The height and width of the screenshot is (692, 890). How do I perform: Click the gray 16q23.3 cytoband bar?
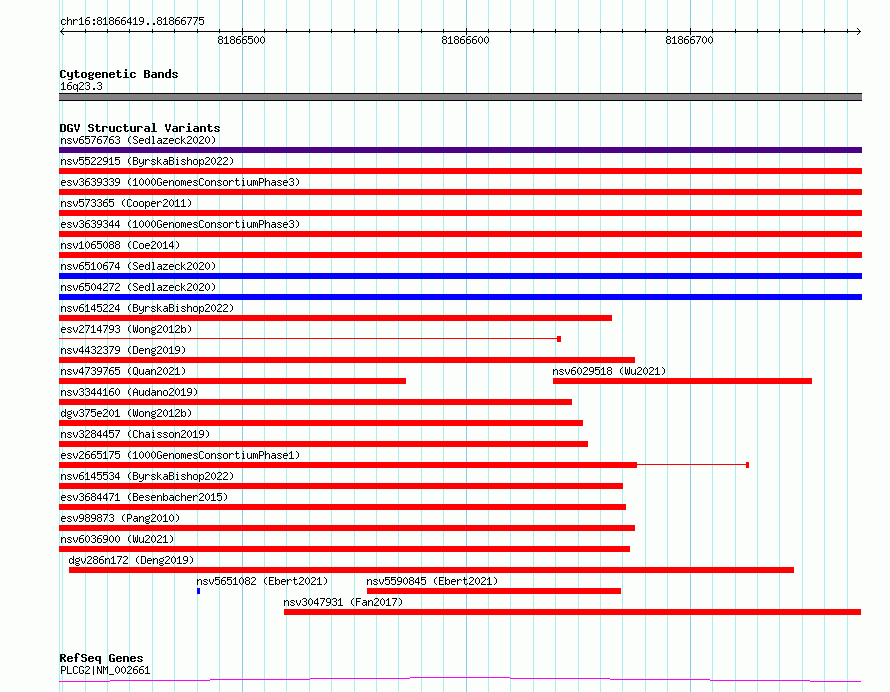[460, 97]
